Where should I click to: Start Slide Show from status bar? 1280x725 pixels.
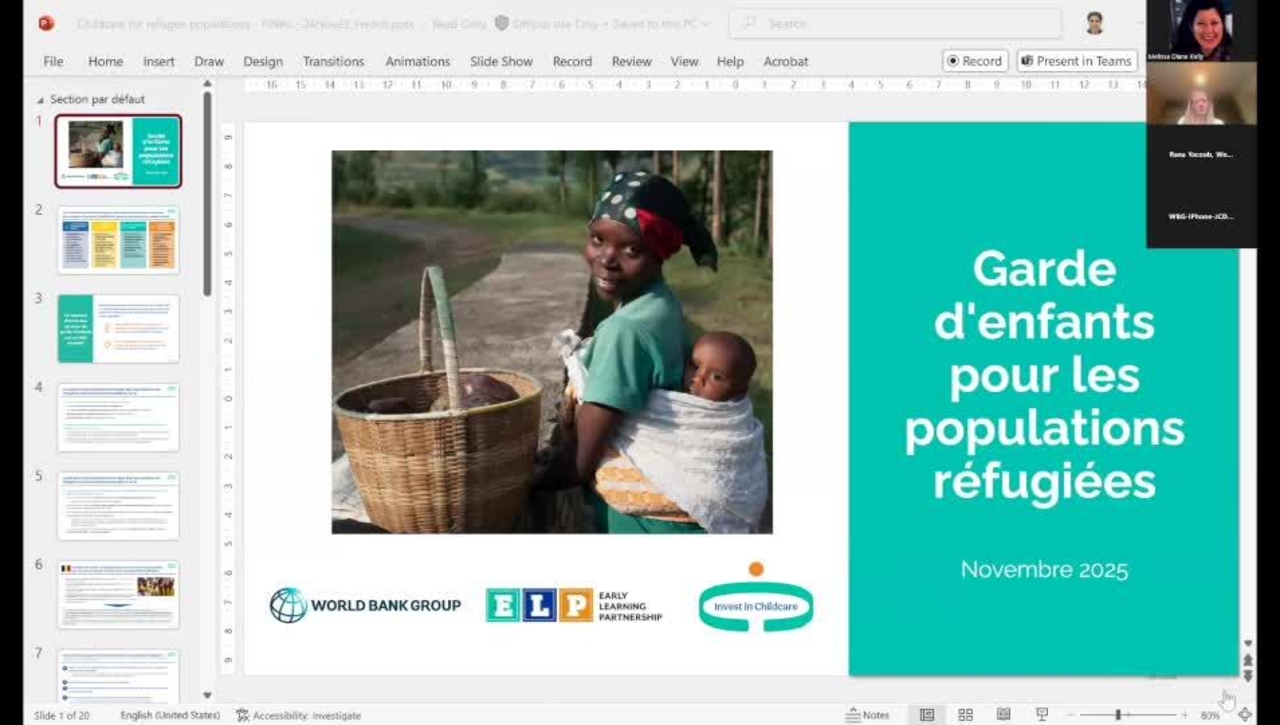click(1041, 715)
